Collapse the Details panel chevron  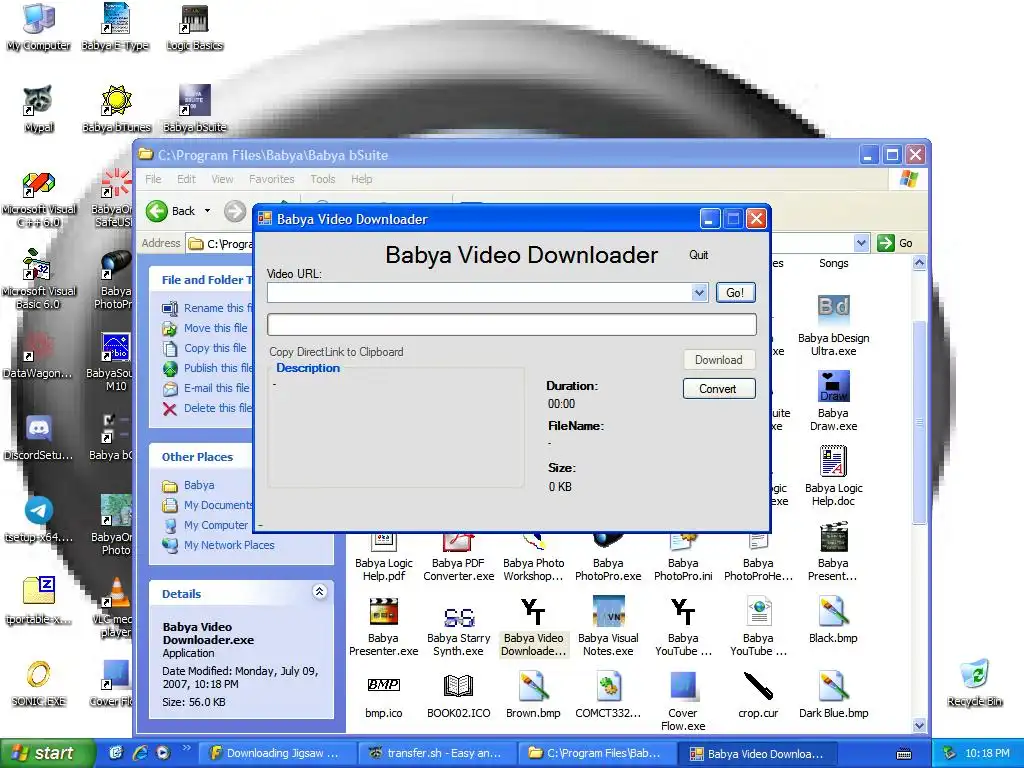coord(319,592)
